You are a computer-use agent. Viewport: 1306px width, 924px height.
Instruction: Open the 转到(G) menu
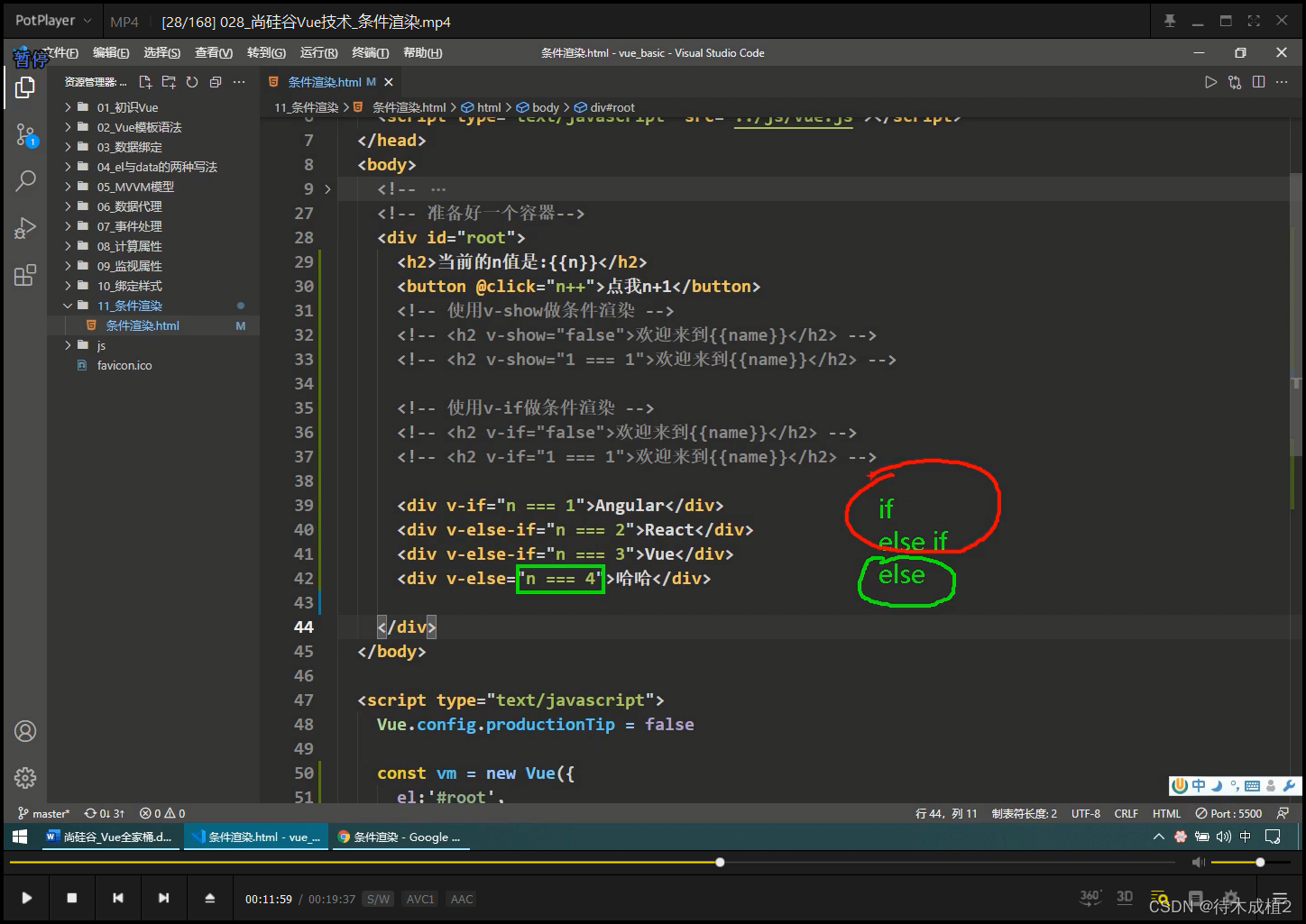click(266, 53)
